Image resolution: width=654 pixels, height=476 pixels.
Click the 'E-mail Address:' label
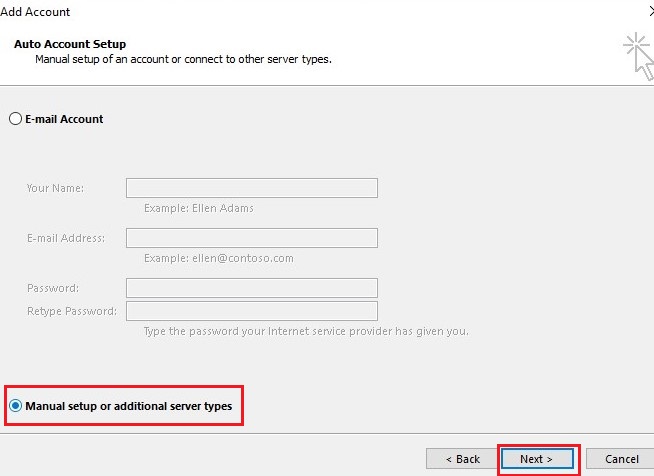tap(66, 238)
